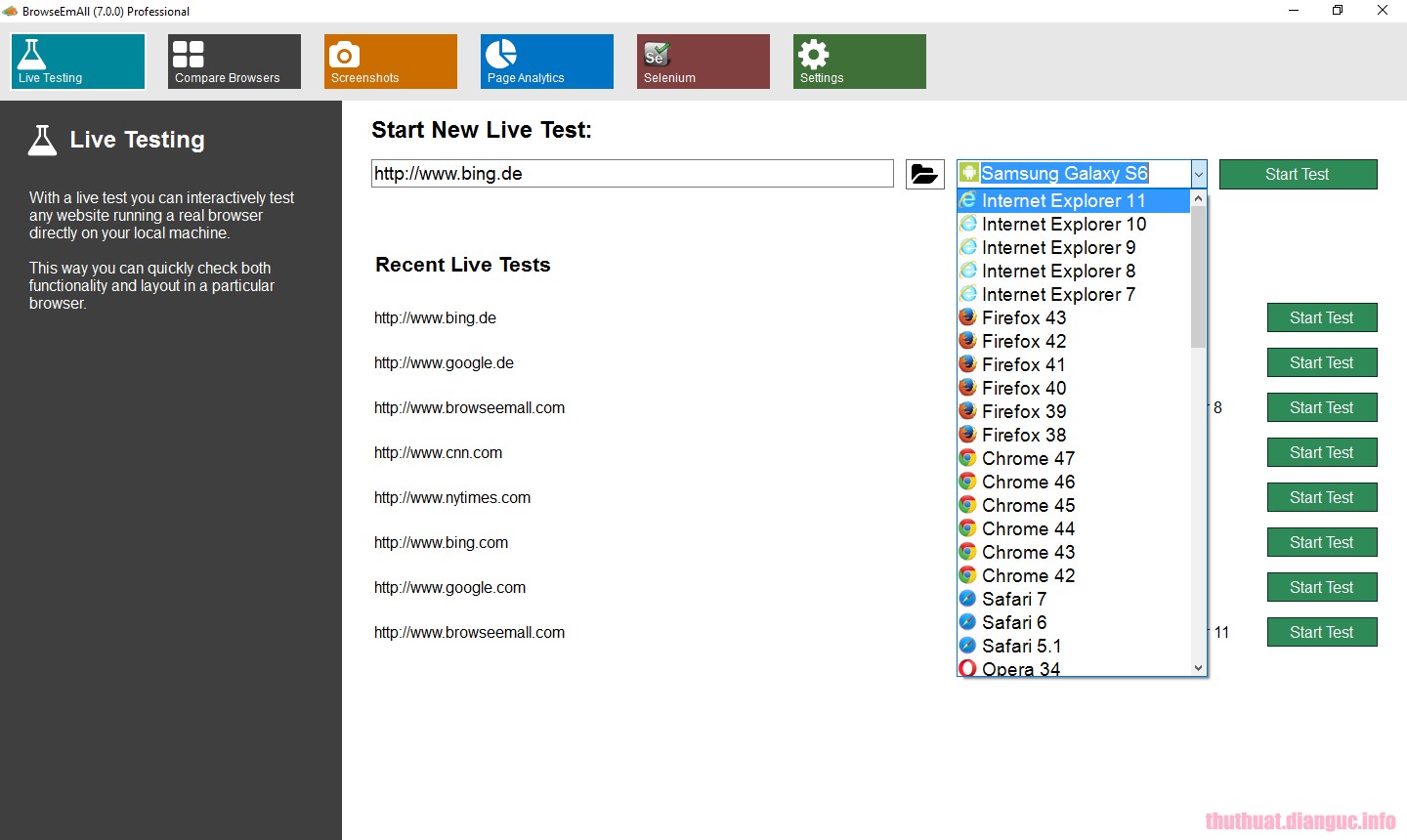Click the Internet Explorer 9 icon in list
1407x840 pixels.
tap(968, 247)
